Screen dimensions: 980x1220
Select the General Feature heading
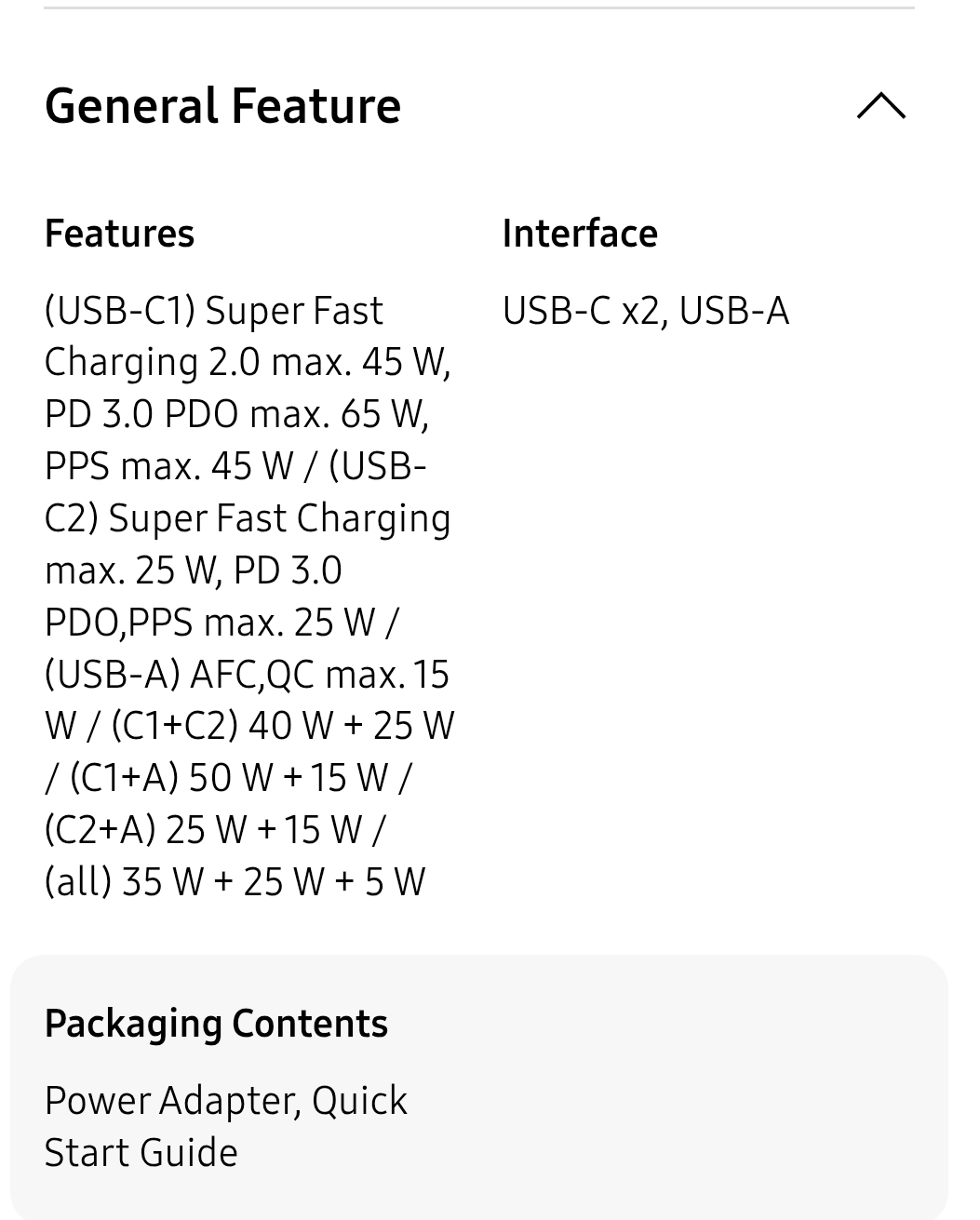click(x=222, y=105)
